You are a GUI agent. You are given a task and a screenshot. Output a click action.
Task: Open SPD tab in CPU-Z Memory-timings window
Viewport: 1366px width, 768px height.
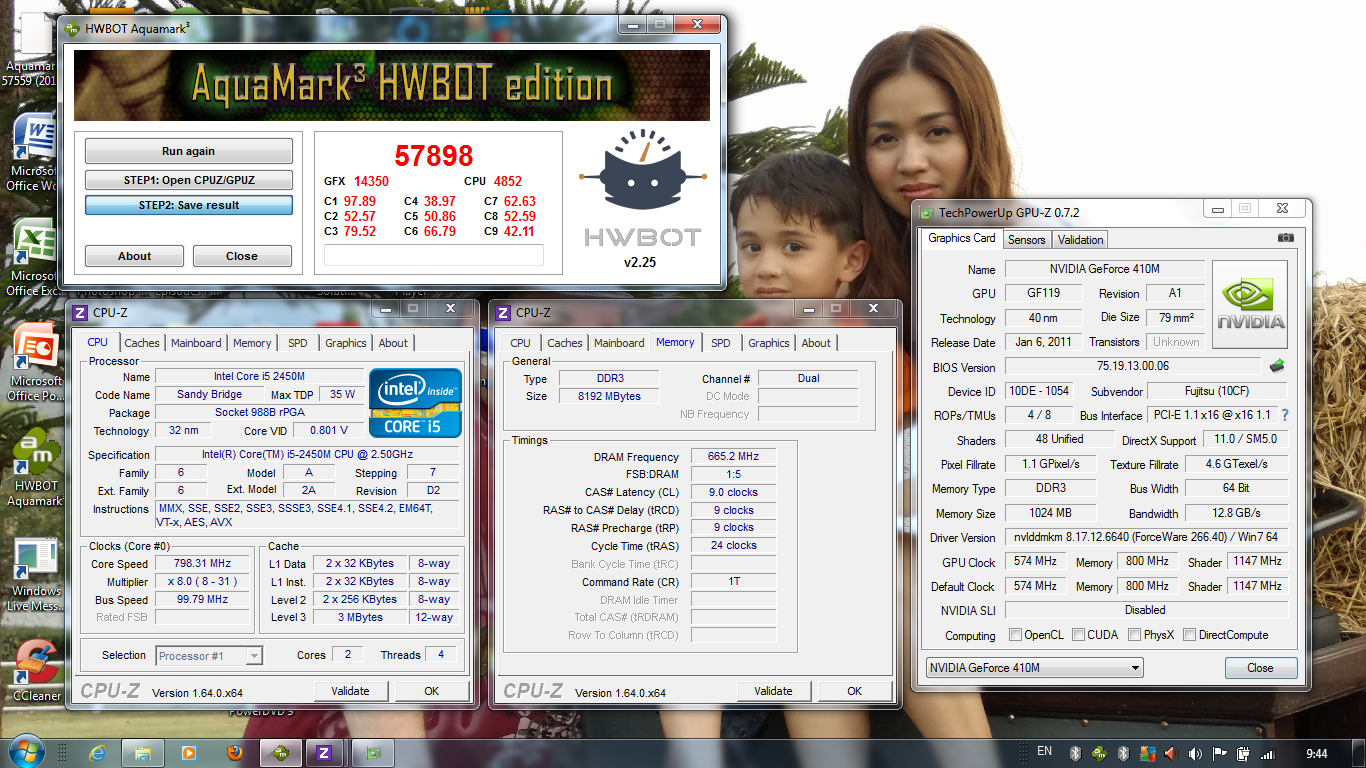[x=721, y=343]
